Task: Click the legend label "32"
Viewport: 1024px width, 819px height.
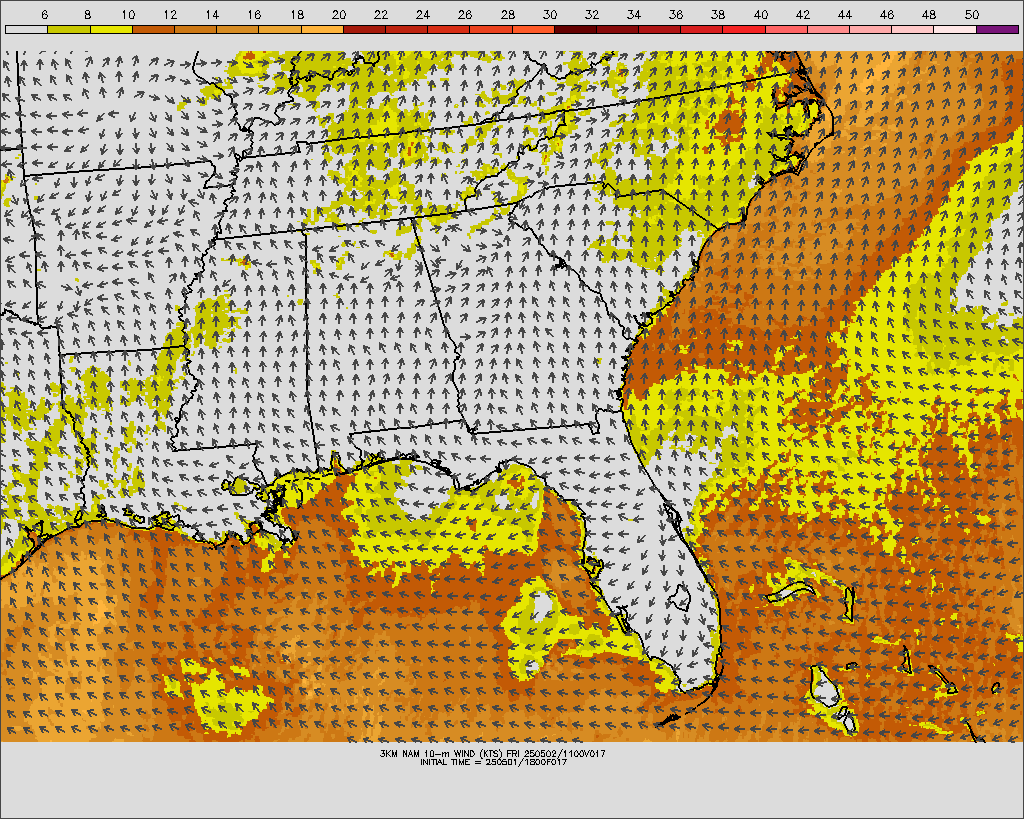Action: (592, 14)
